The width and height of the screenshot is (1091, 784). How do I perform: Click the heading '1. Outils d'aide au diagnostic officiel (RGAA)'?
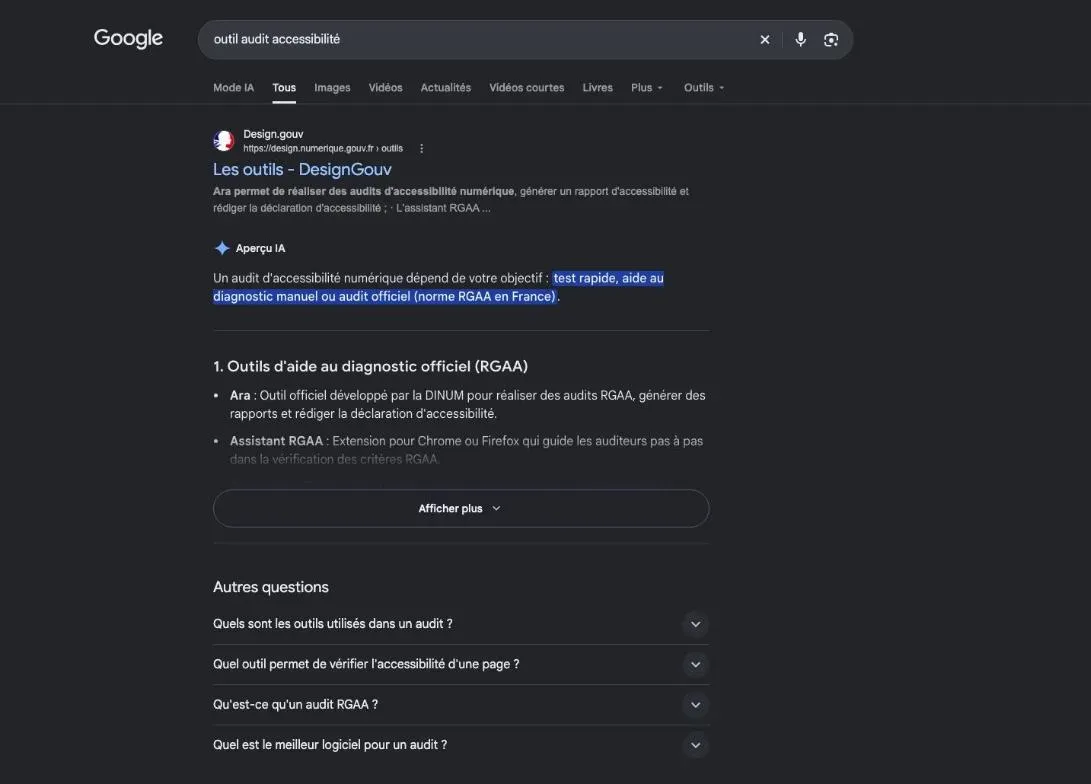pos(370,367)
